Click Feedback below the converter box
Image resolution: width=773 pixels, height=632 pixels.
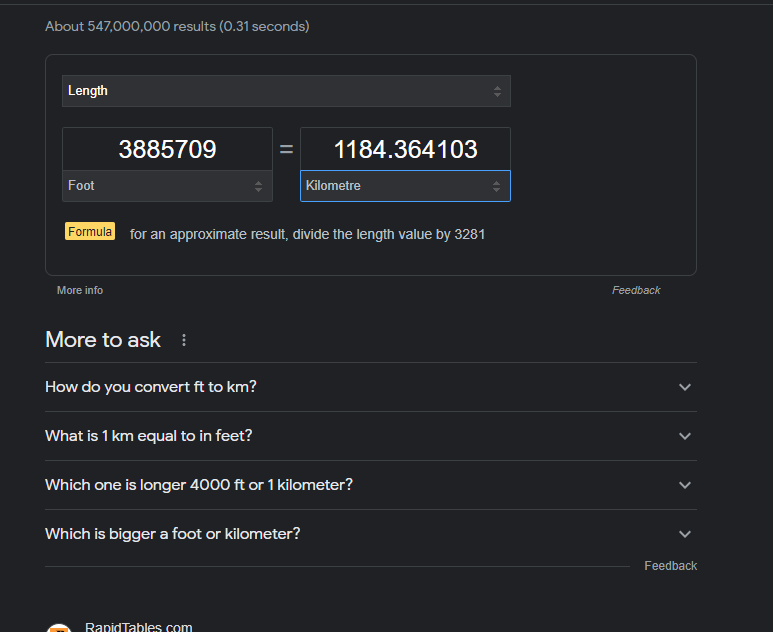coord(636,290)
